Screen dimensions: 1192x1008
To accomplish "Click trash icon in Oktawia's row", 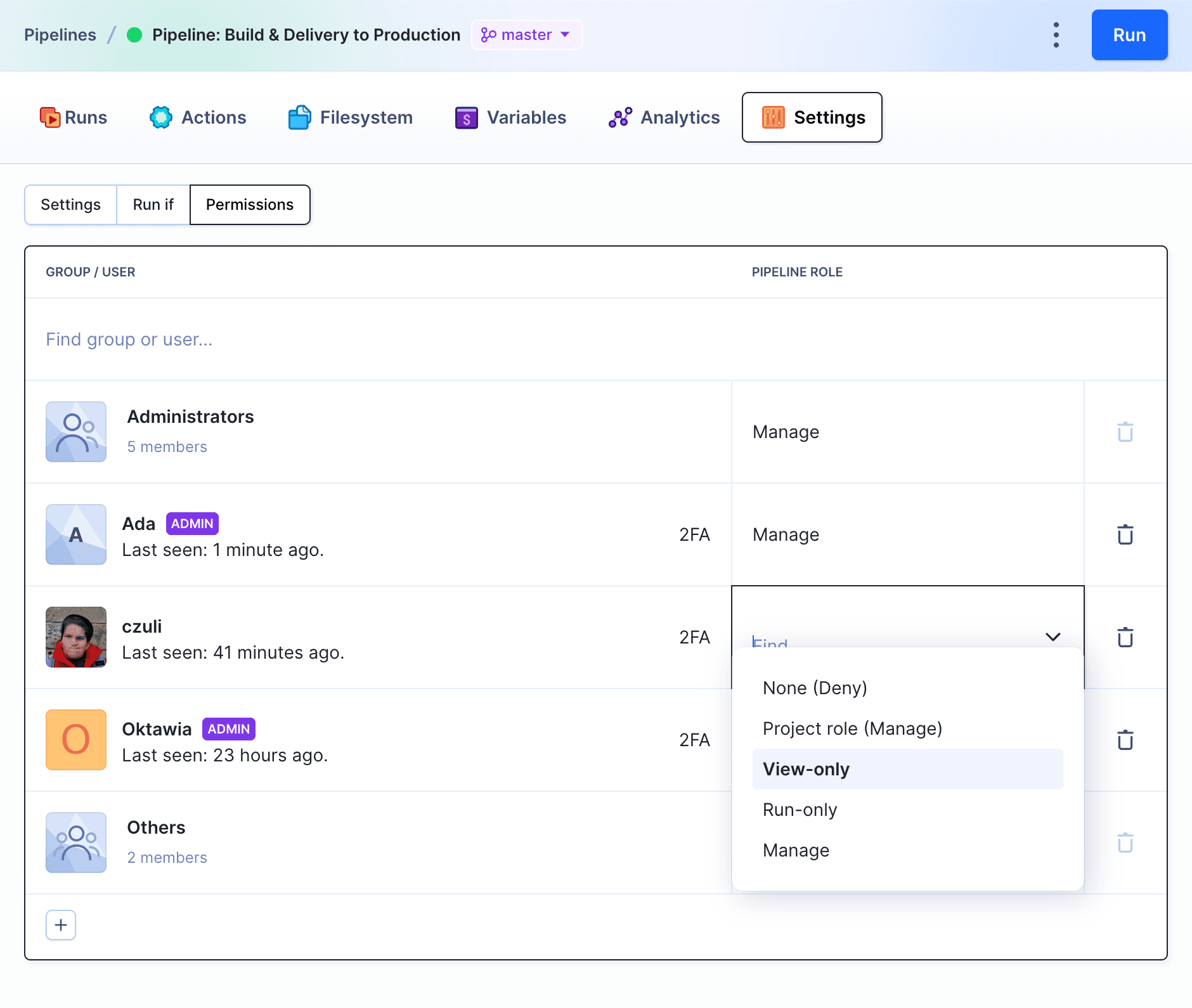I will pyautogui.click(x=1125, y=740).
